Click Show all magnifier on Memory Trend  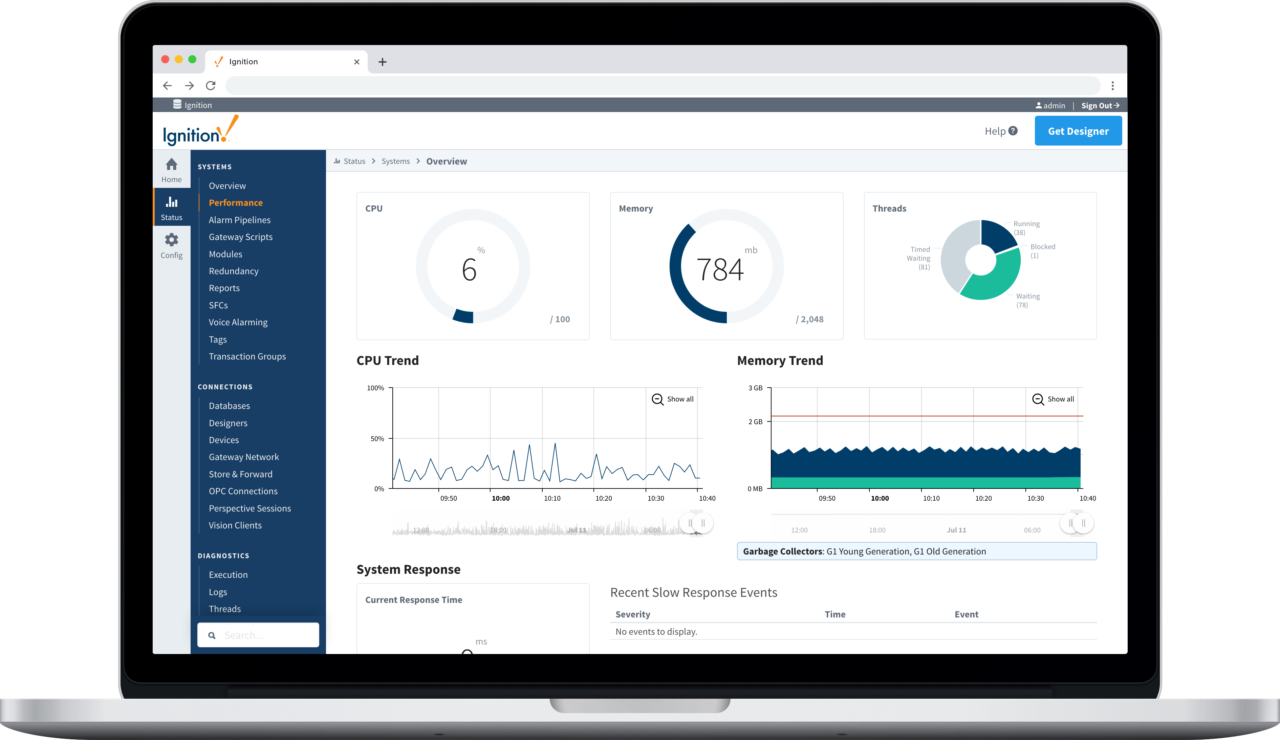[1053, 398]
